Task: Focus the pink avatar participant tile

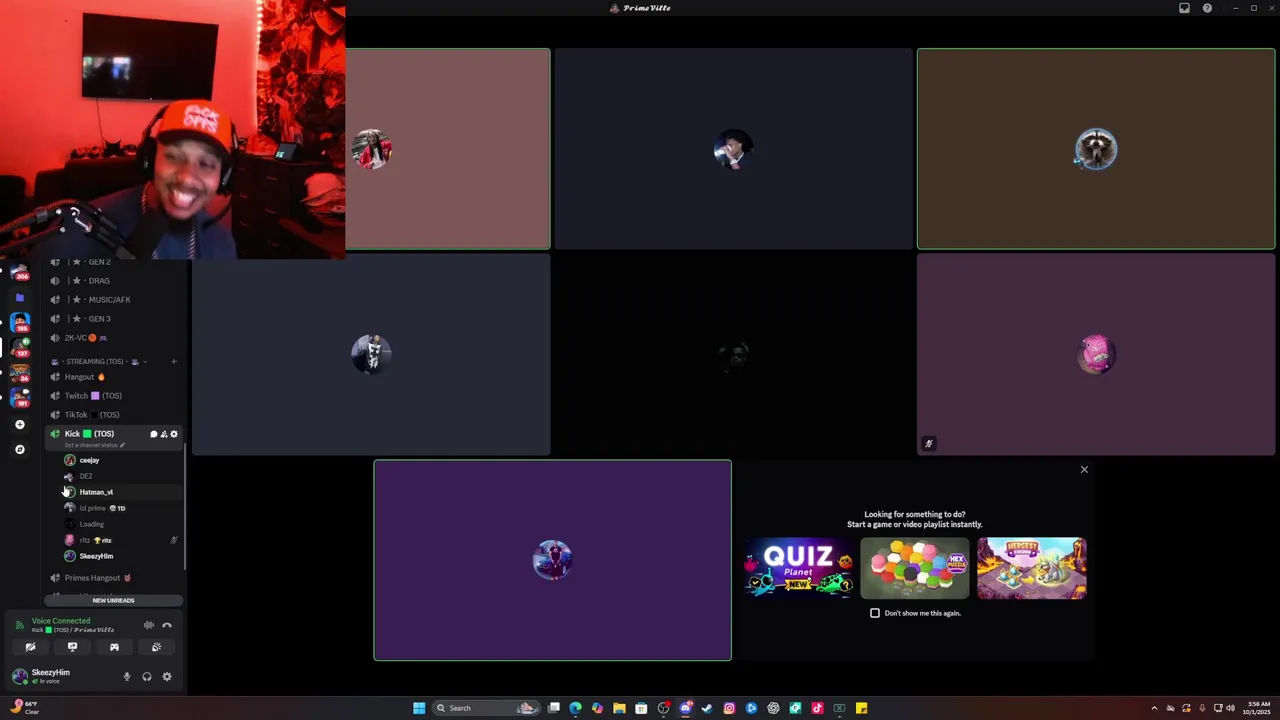Action: [x=1096, y=354]
